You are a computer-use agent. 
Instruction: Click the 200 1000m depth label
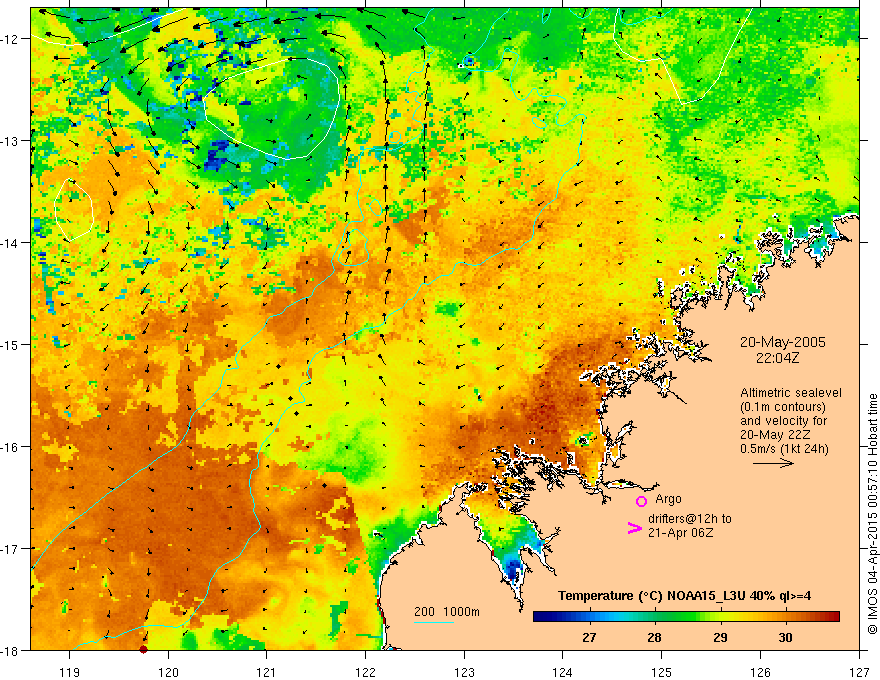pos(447,612)
